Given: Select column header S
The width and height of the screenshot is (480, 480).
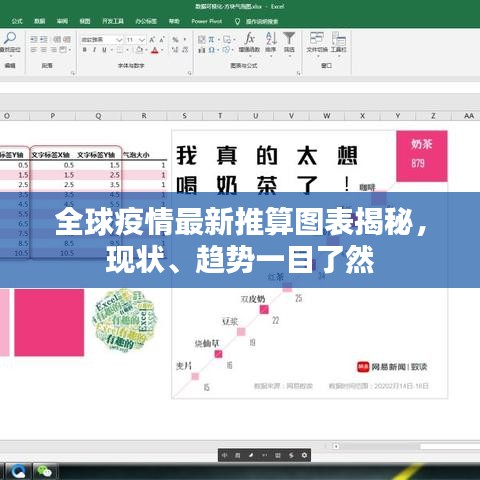Looking at the screenshot, I should [x=184, y=116].
